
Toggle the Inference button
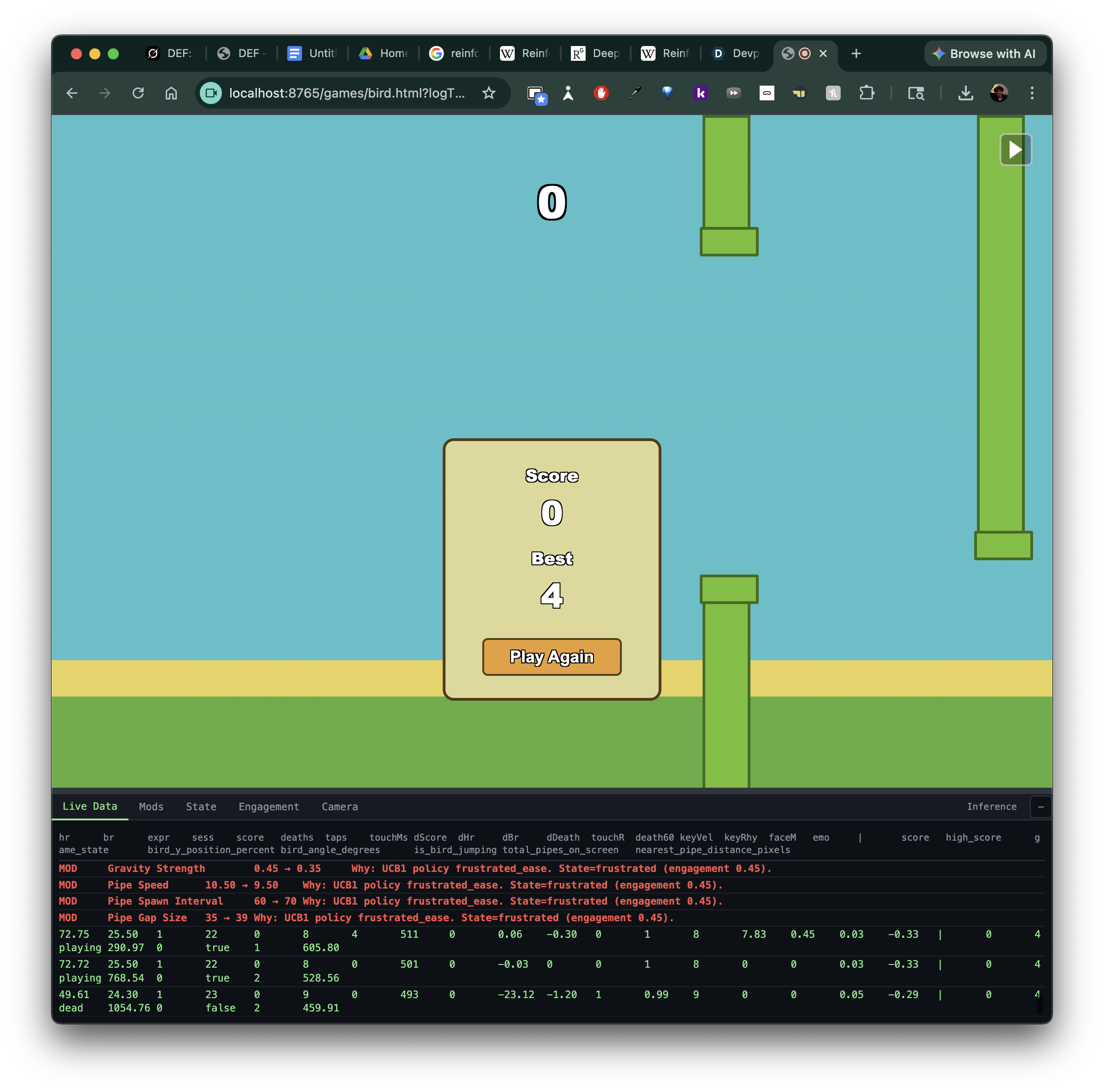[991, 806]
